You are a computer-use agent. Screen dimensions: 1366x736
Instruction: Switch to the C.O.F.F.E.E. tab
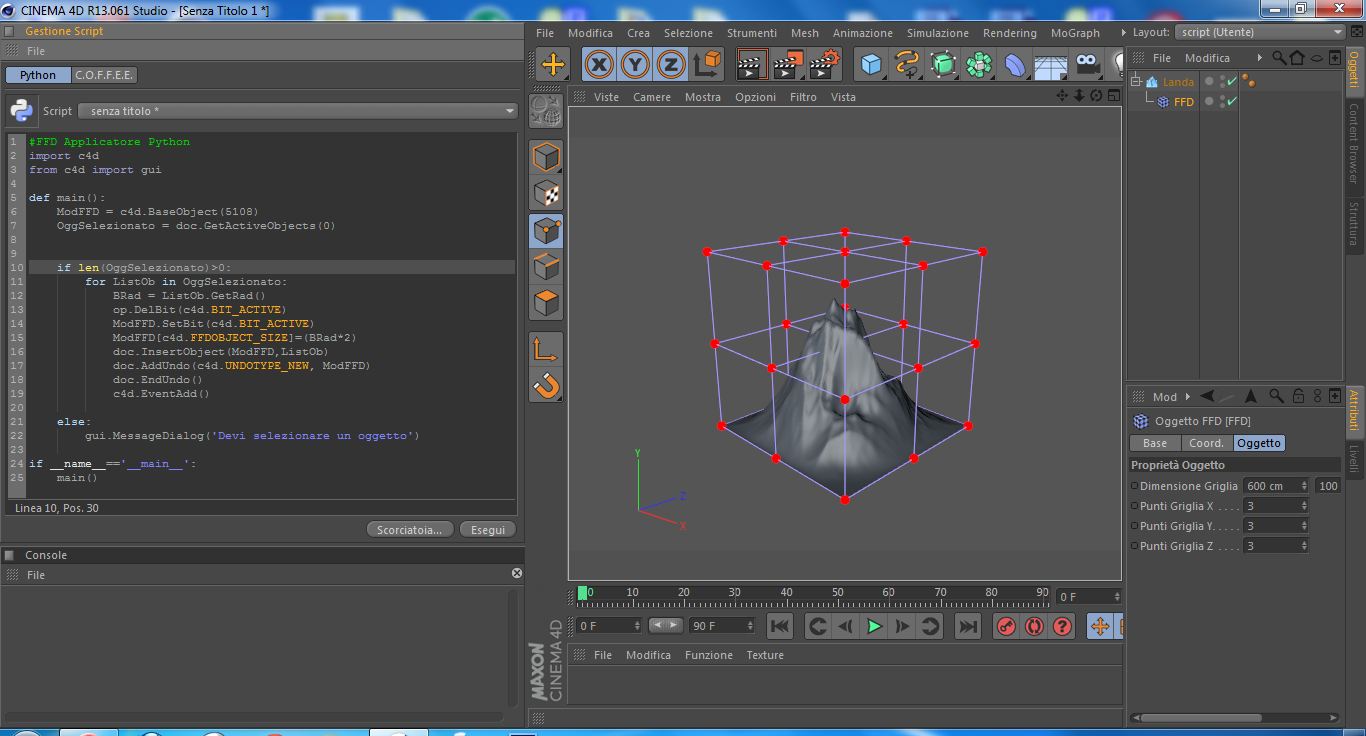click(x=104, y=75)
